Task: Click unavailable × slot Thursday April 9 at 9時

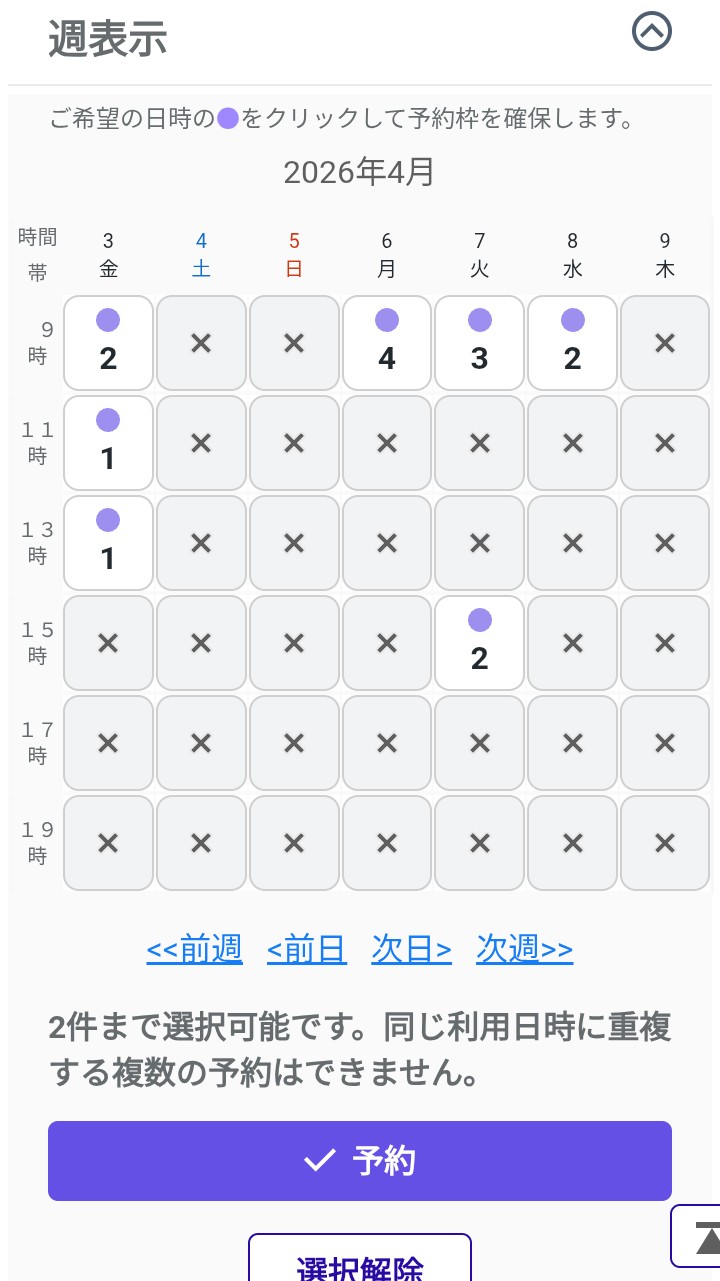Action: coord(665,342)
